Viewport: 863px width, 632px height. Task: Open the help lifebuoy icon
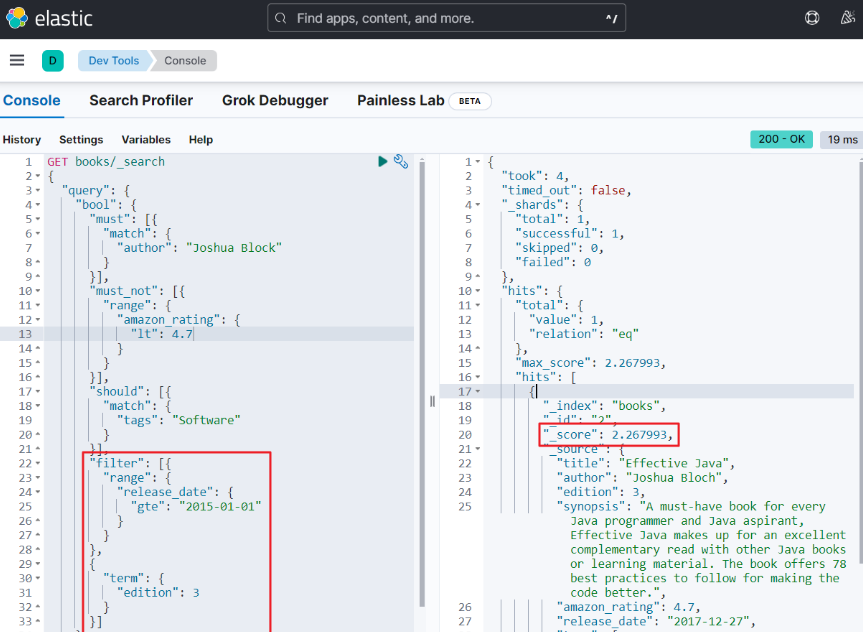812,18
